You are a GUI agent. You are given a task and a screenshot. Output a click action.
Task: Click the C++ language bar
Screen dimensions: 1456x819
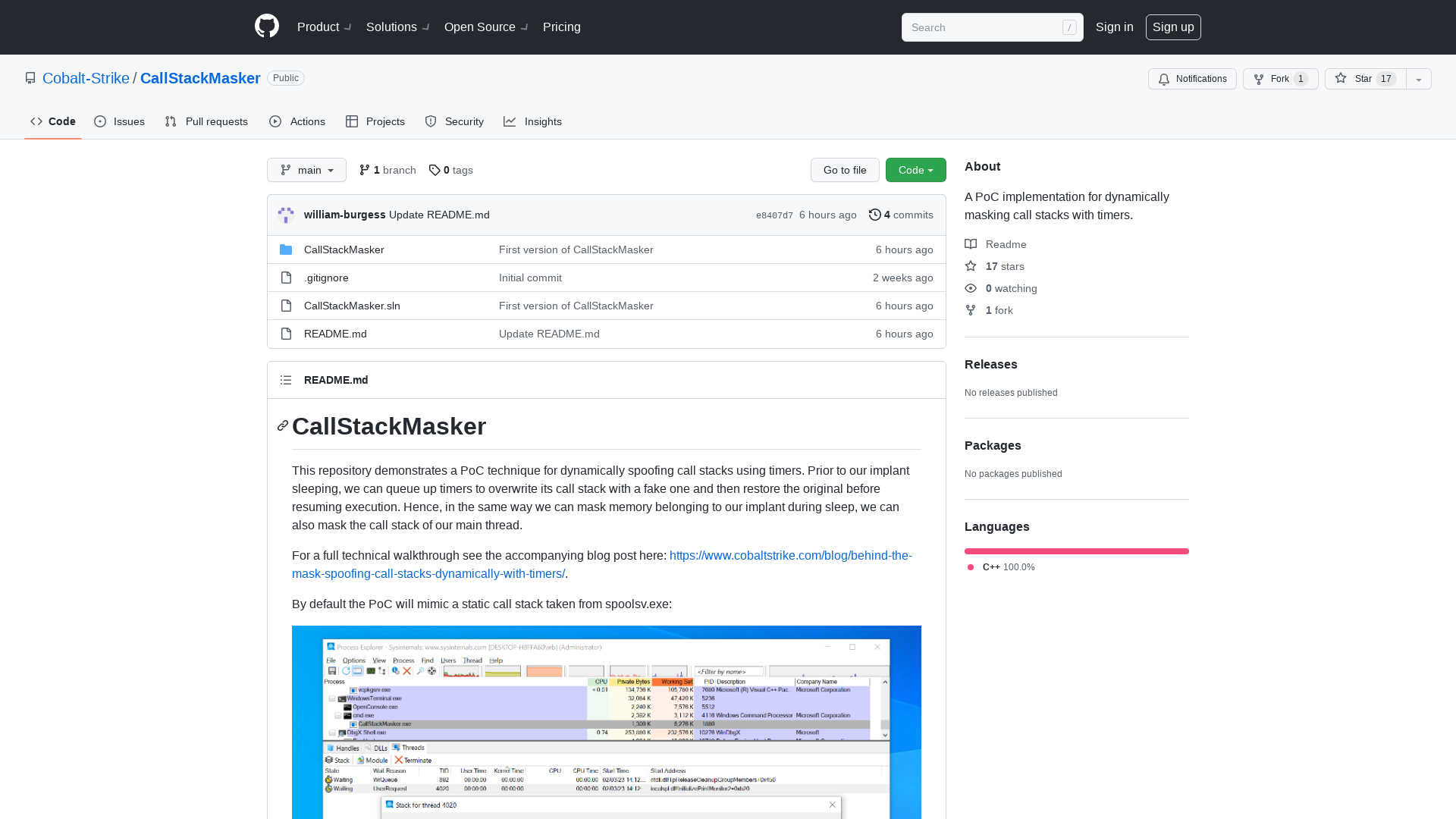1077,551
